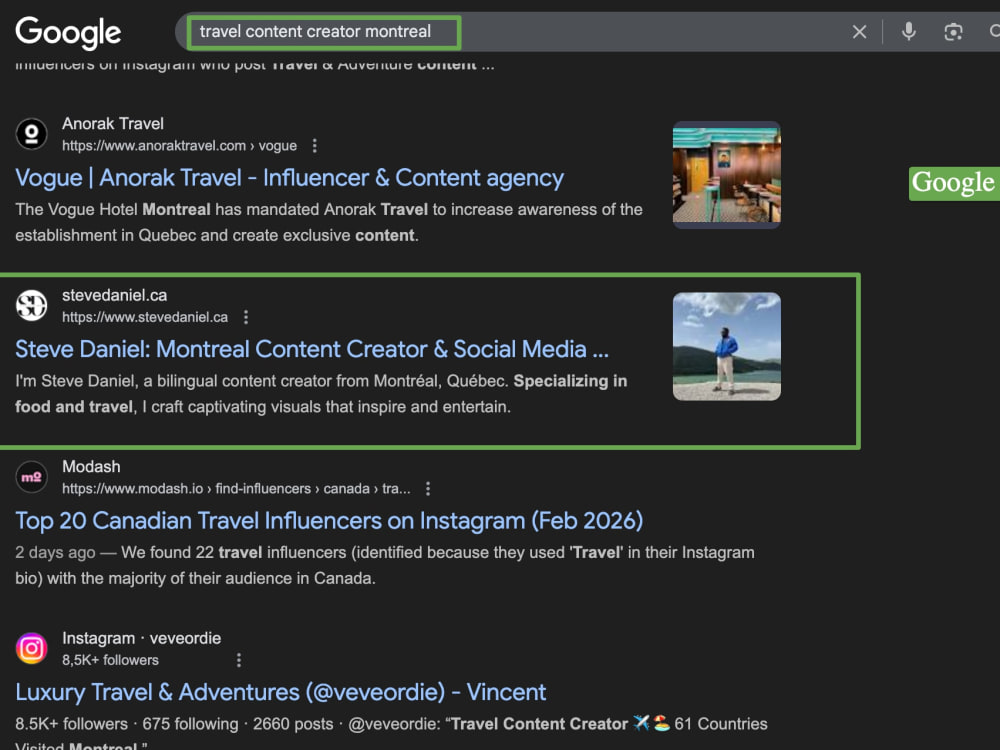Click the Instagram favicon for veveordie
Screen dimensions: 1000x750
[31, 649]
